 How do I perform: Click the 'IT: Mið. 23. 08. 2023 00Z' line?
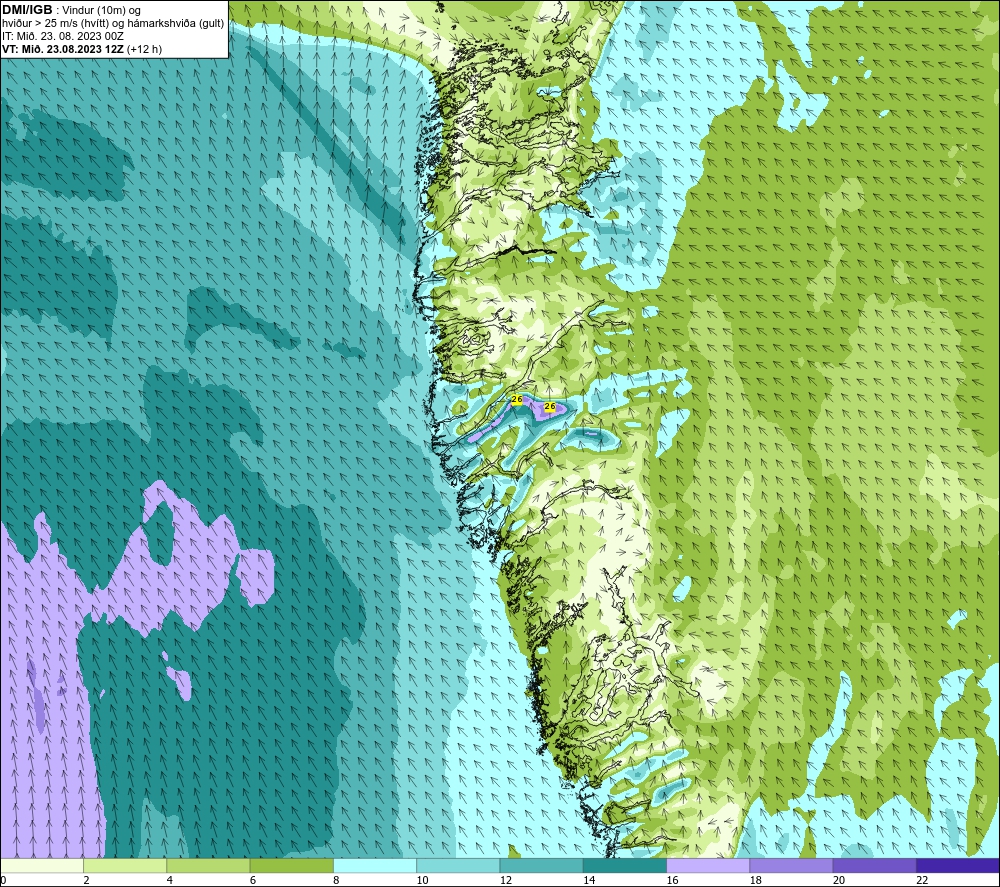click(x=62, y=36)
